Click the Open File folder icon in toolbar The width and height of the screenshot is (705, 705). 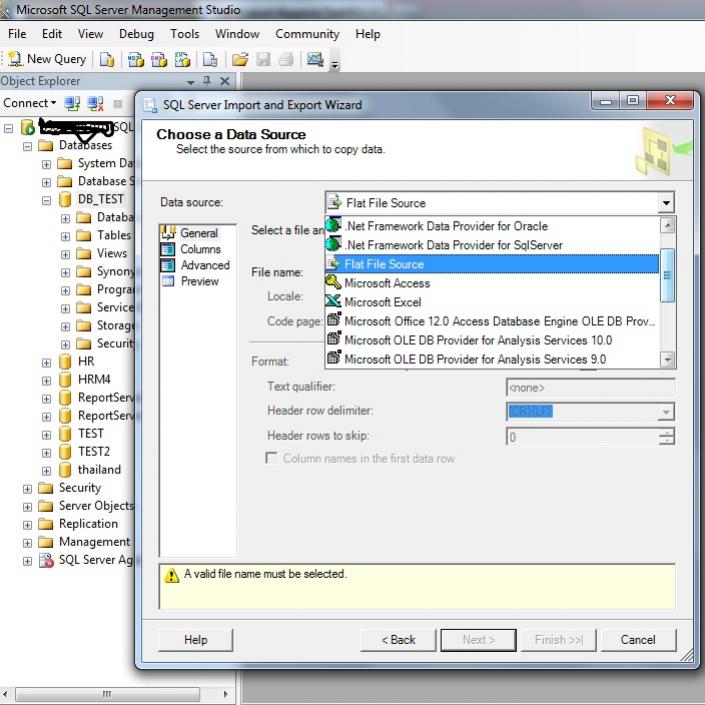[240, 59]
